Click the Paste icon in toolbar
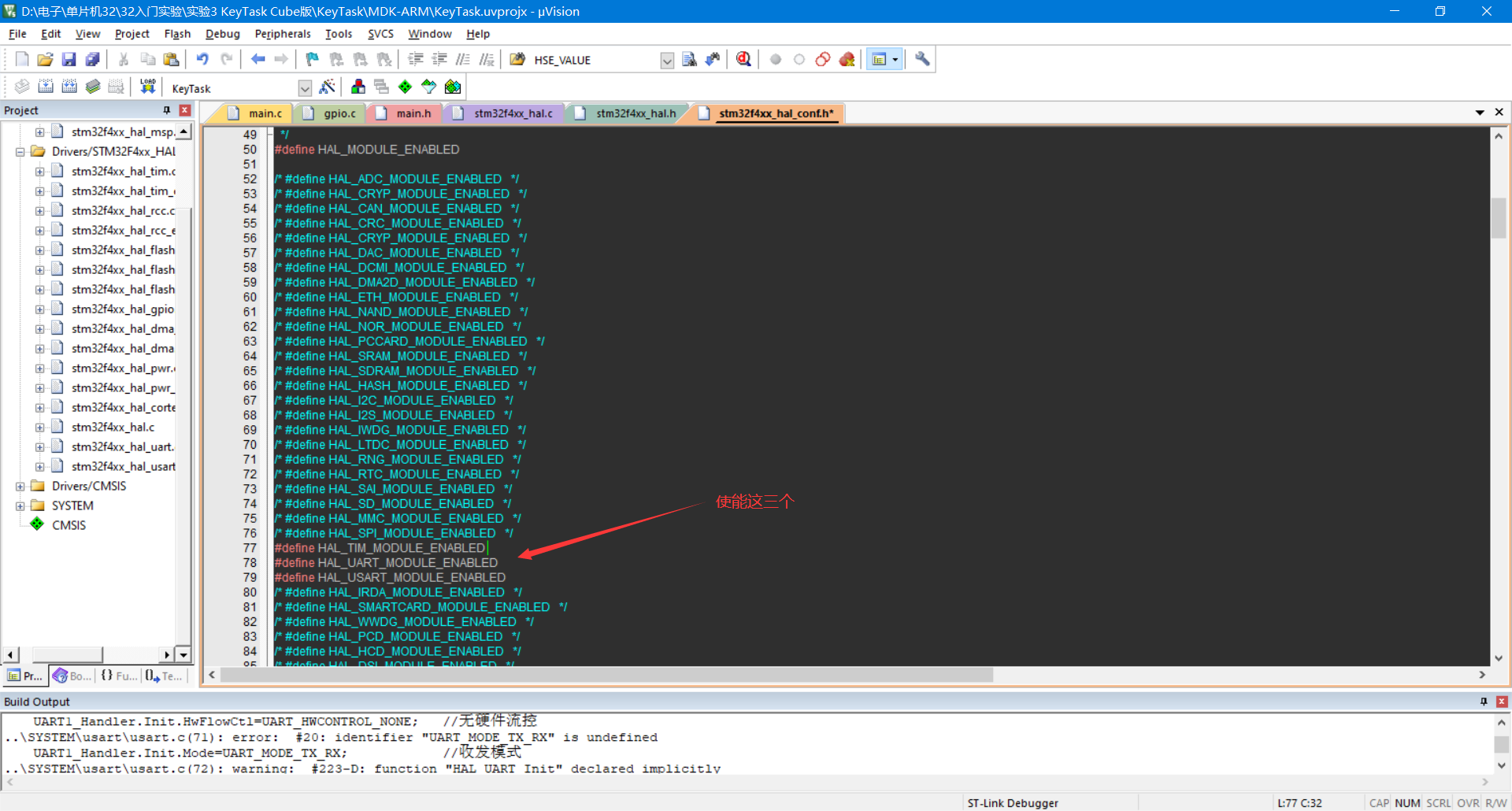 [171, 59]
